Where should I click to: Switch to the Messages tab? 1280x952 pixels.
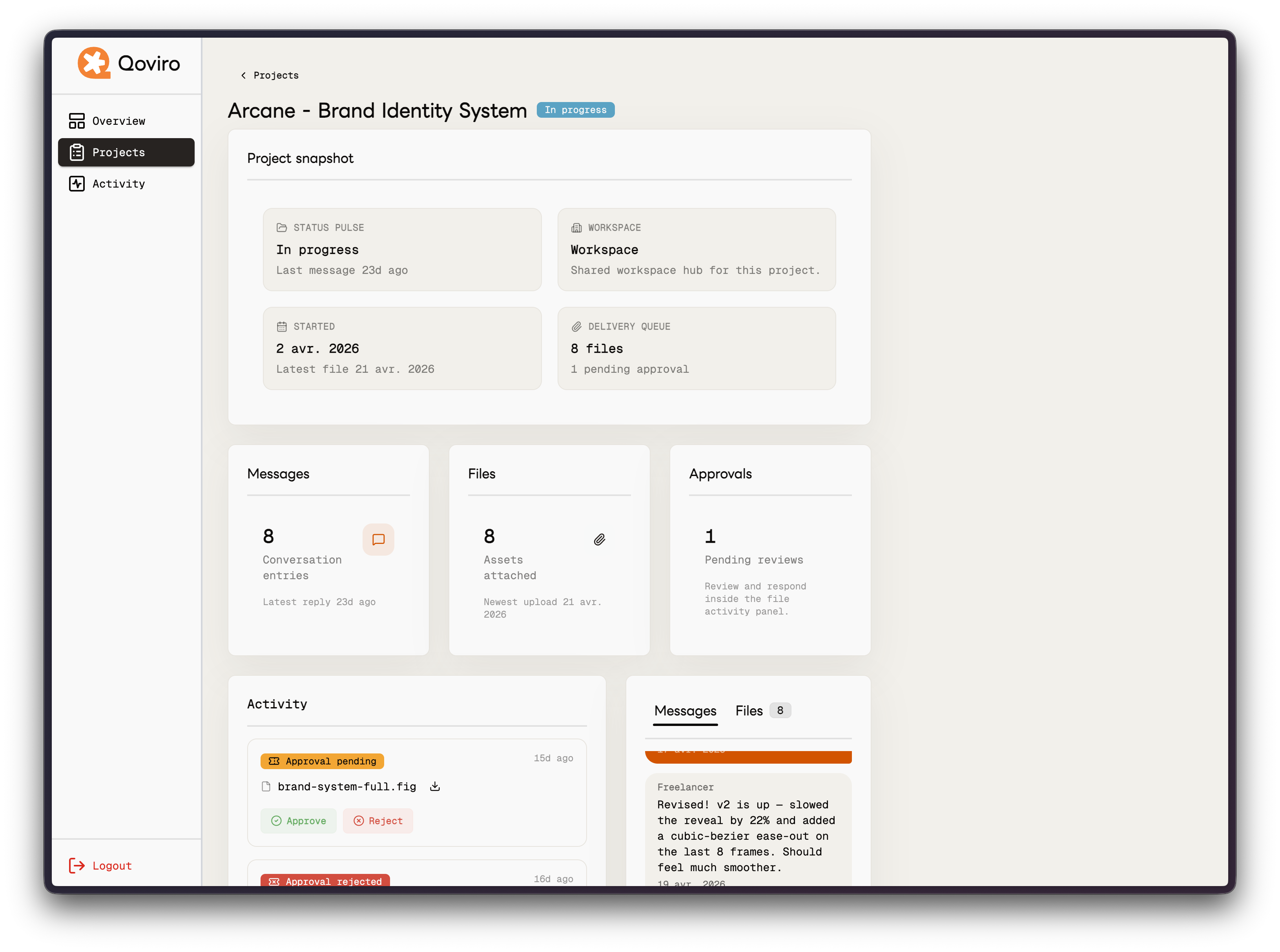click(685, 711)
